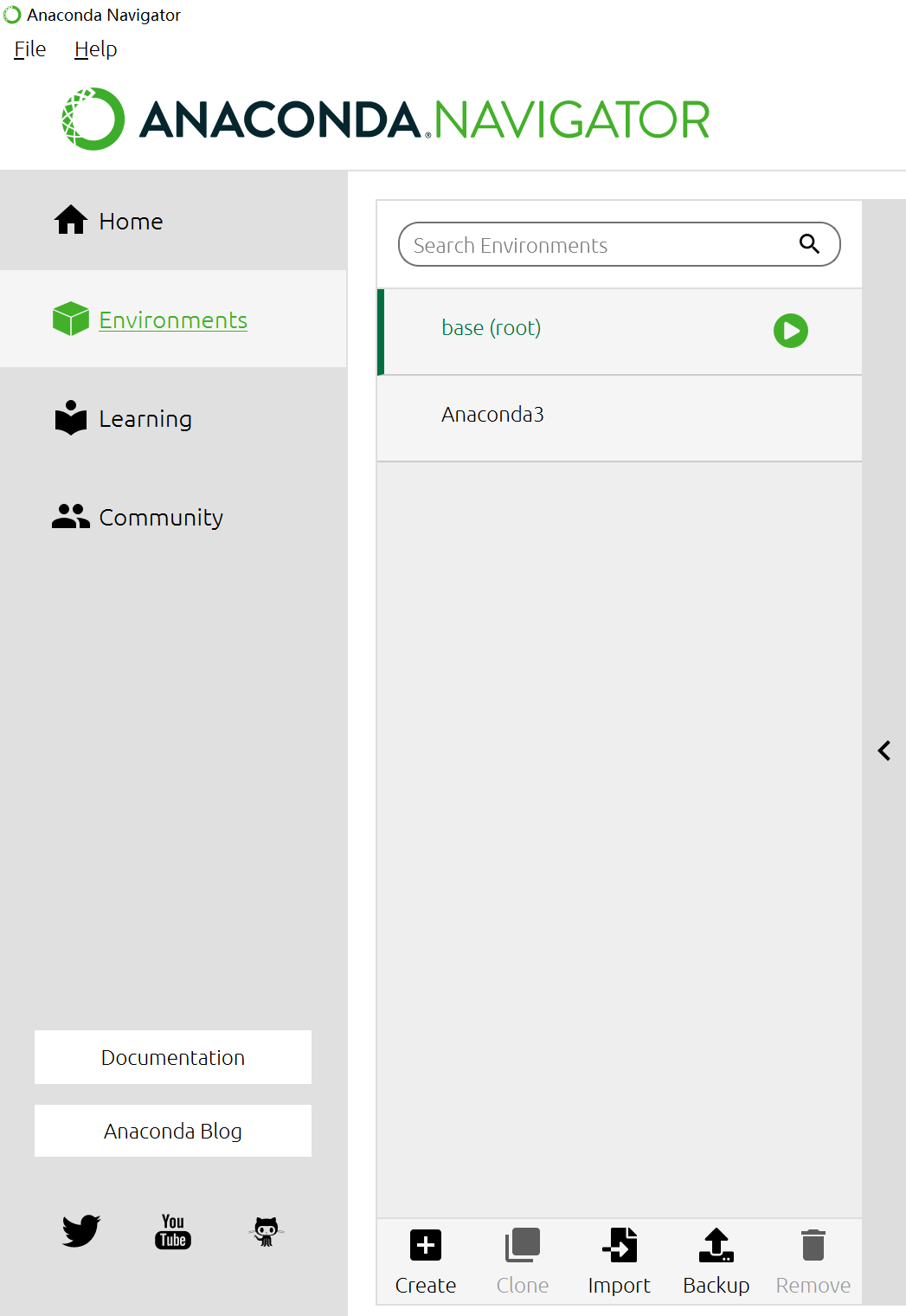This screenshot has width=906, height=1316.
Task: Click in the Search Environments field
Action: [x=620, y=244]
